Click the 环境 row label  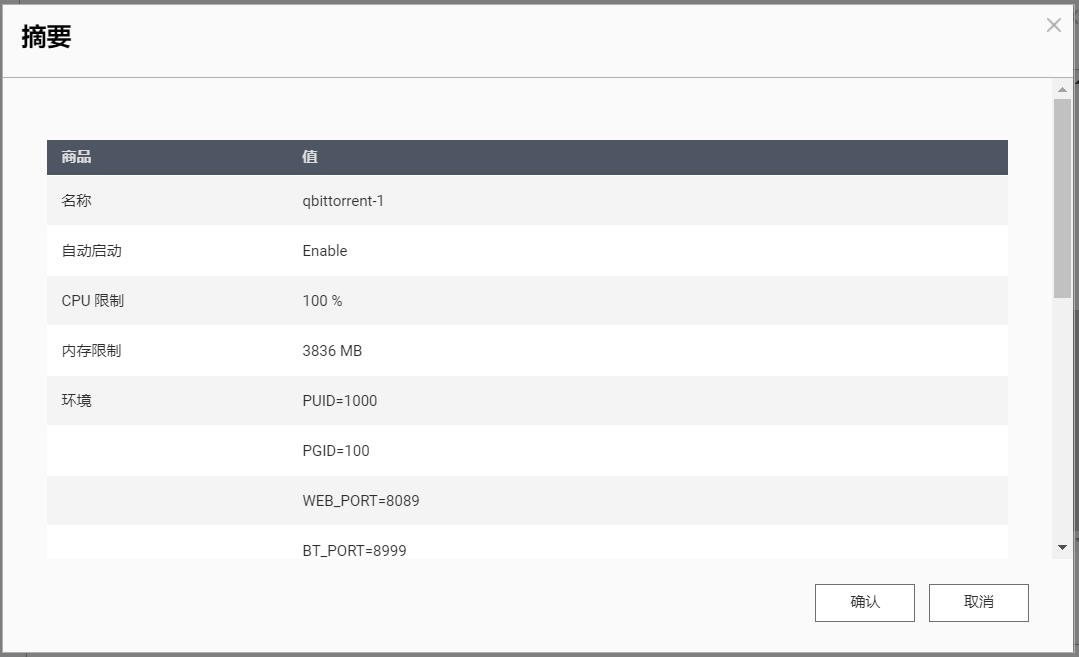coord(76,401)
